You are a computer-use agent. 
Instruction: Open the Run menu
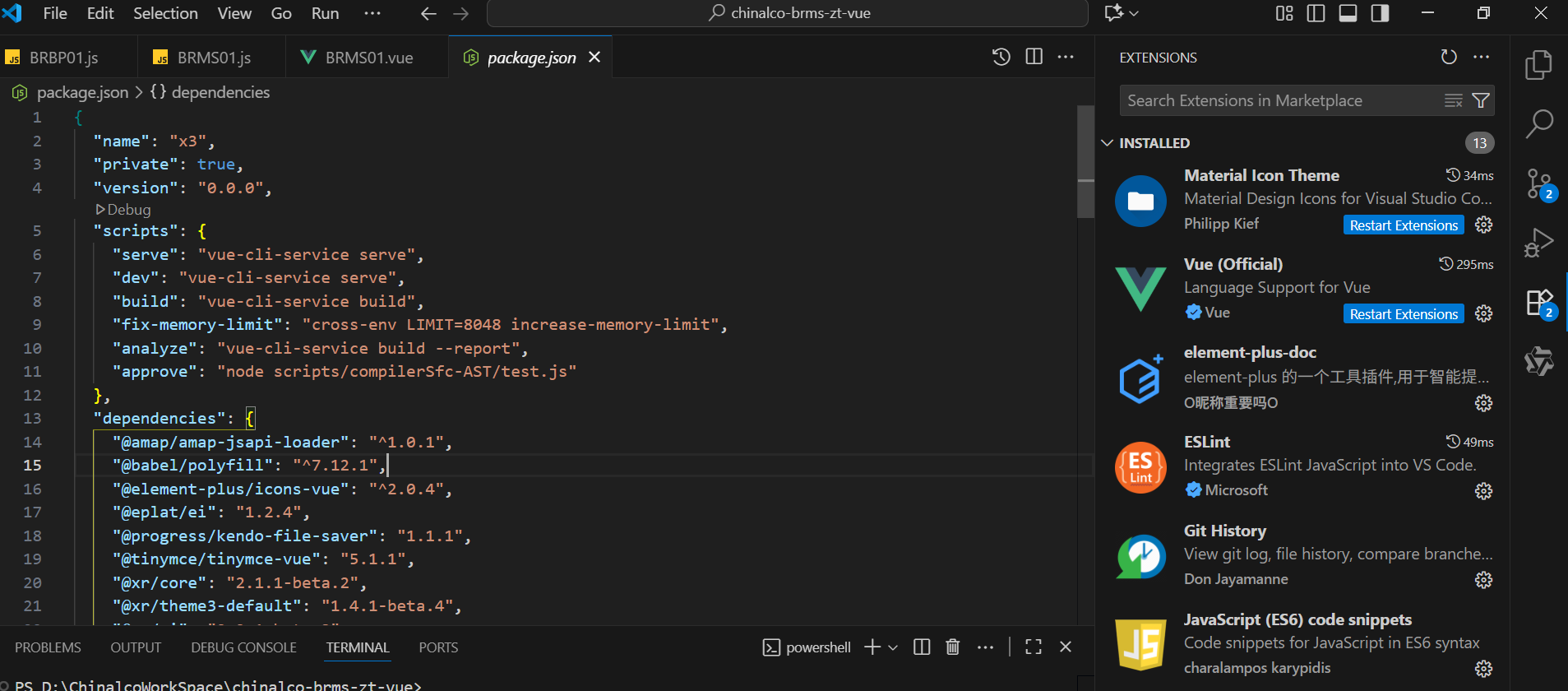pyautogui.click(x=325, y=13)
